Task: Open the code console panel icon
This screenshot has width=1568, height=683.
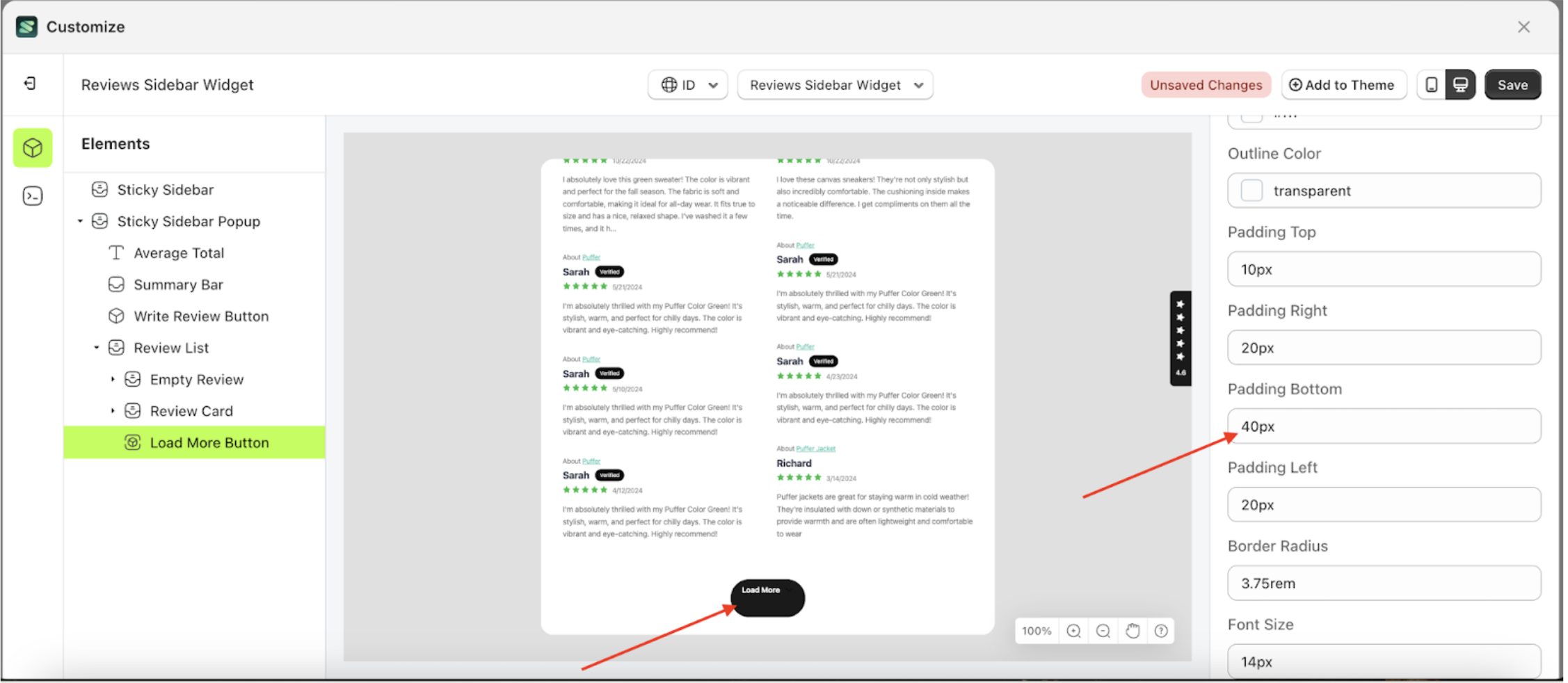Action: [x=32, y=195]
